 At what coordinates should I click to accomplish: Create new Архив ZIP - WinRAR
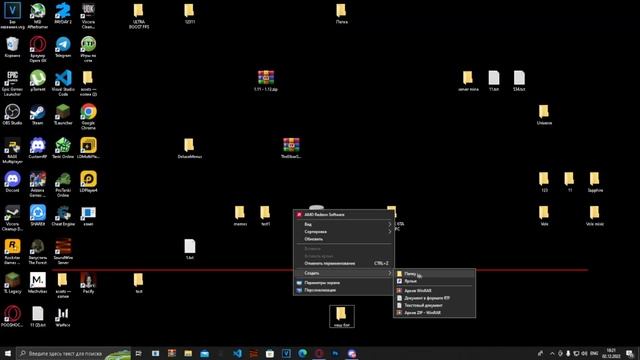pos(435,313)
